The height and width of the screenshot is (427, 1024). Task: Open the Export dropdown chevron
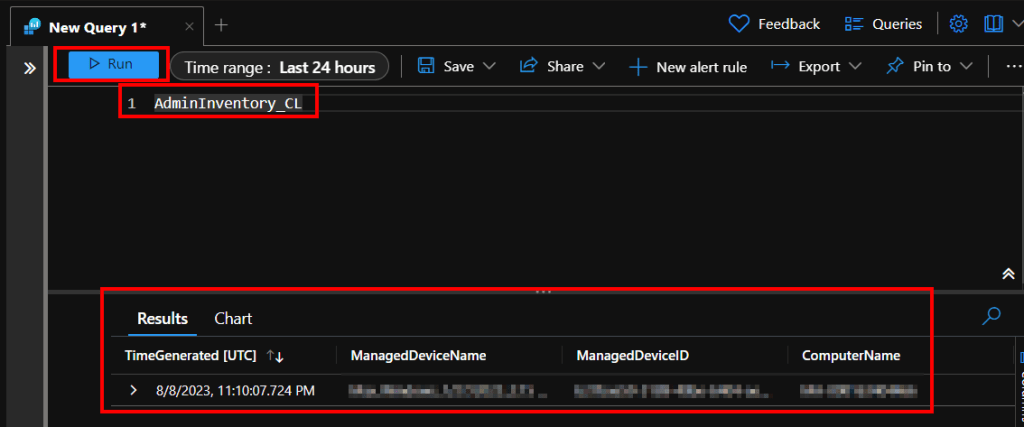click(855, 66)
